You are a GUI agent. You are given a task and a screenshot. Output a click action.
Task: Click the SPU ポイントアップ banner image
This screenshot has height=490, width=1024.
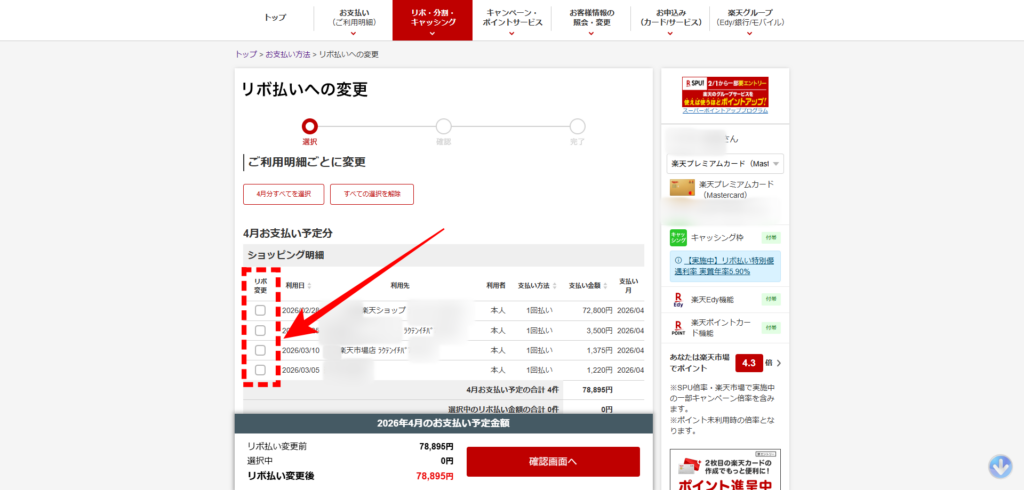(x=724, y=93)
